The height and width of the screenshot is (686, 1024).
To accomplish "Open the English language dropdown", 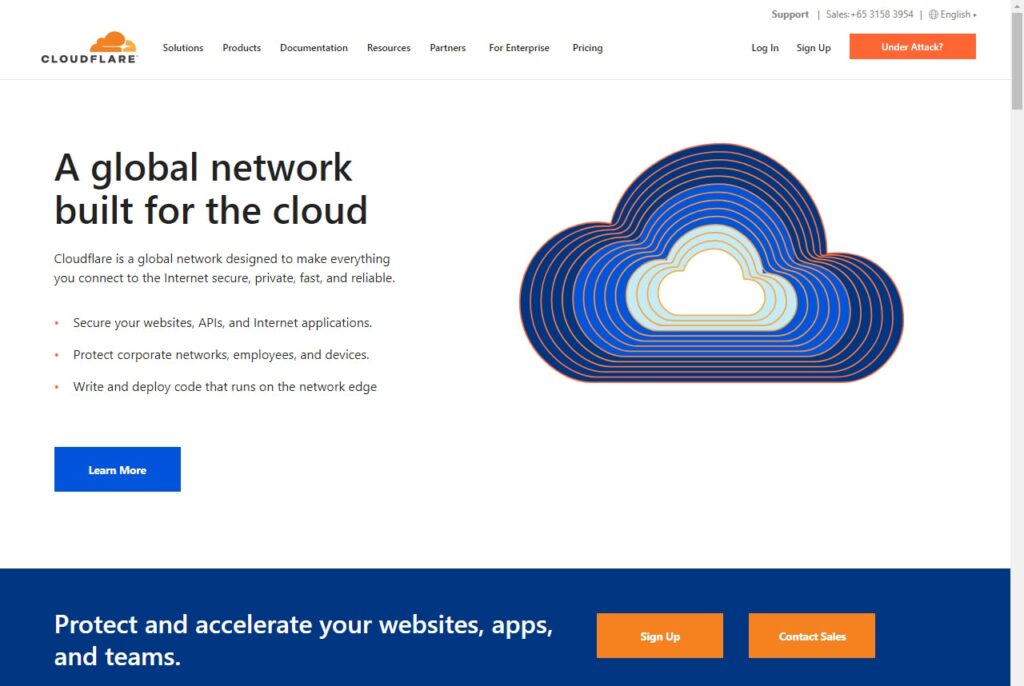I will pos(958,14).
